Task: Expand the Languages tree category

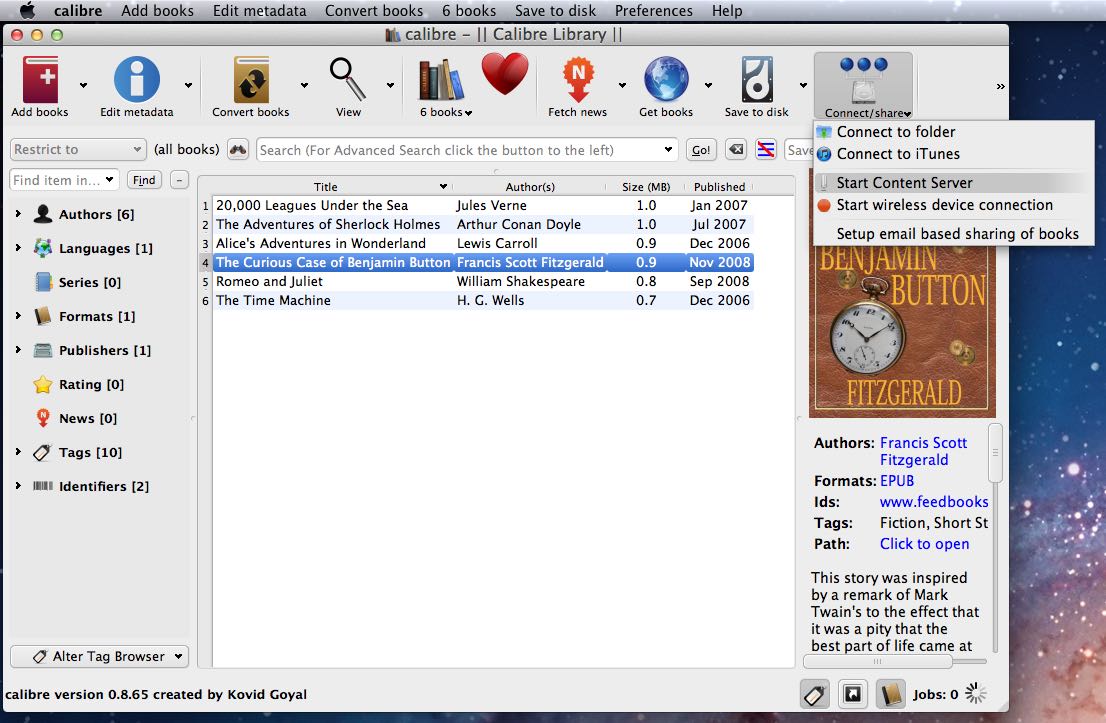Action: (18, 248)
